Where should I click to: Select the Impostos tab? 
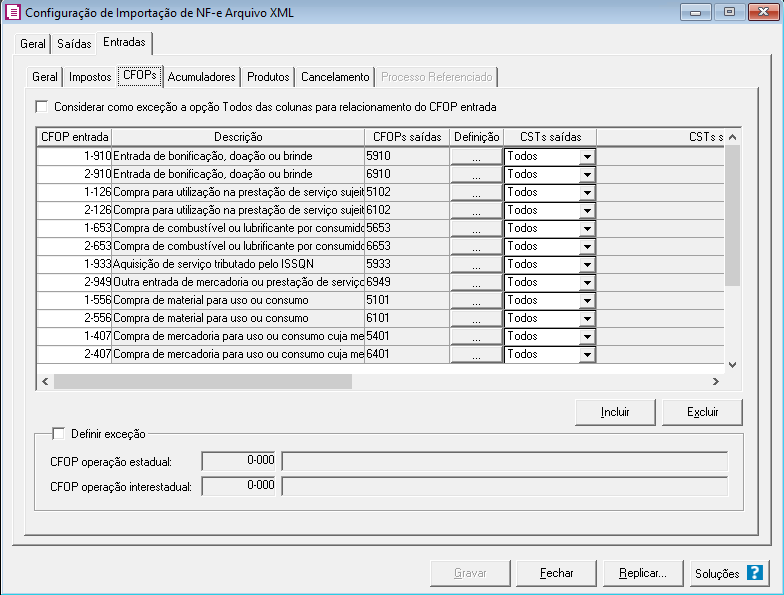click(x=90, y=77)
